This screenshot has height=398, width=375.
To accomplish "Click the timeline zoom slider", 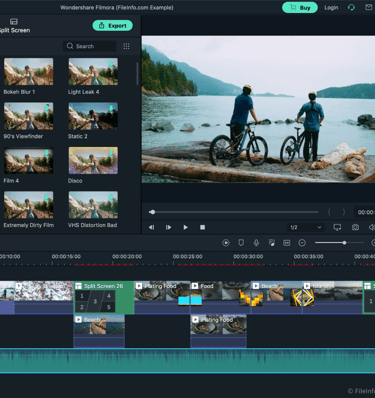I will (339, 243).
